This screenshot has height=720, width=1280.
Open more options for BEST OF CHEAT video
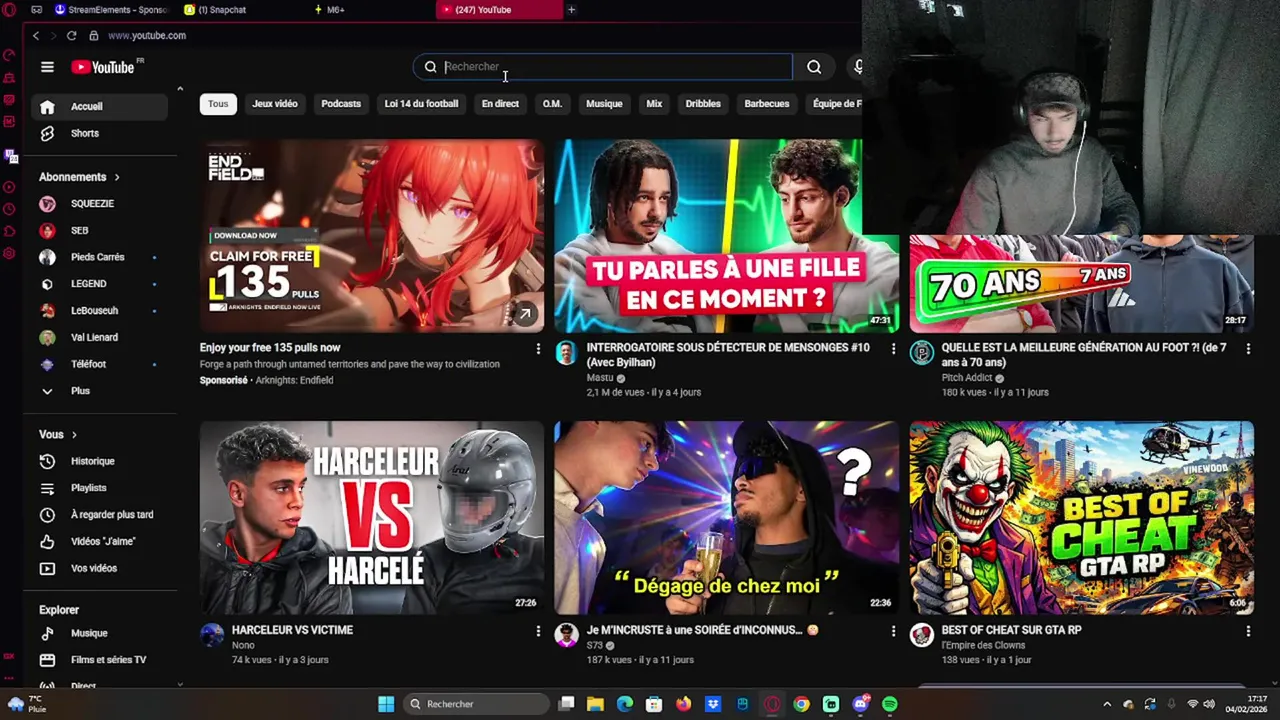point(1248,631)
